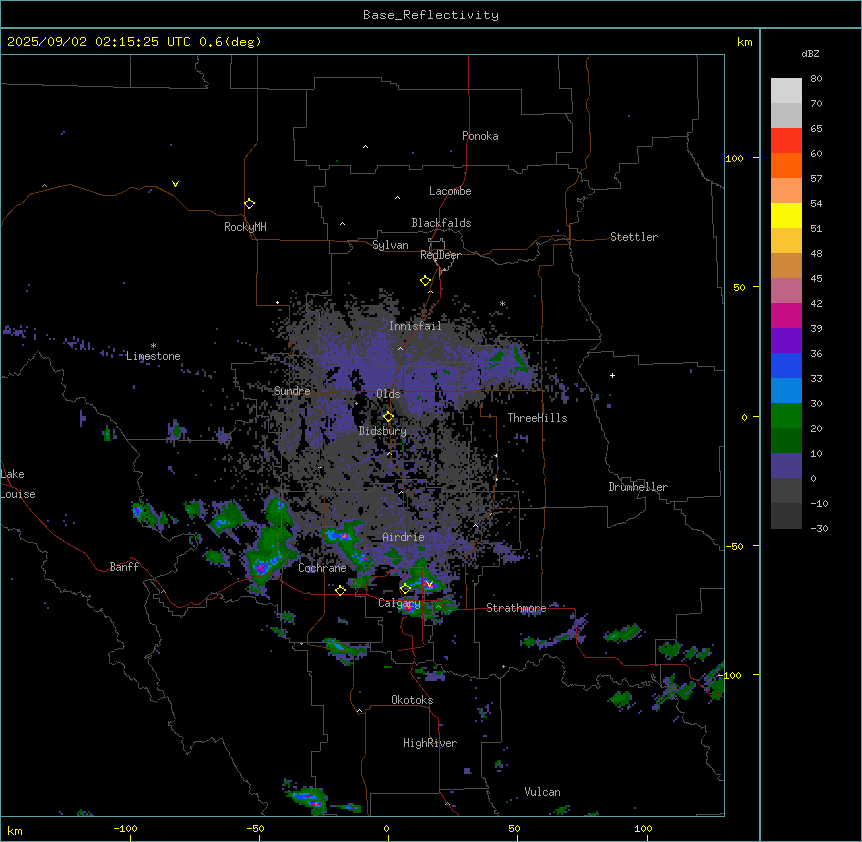Select the purple 36-39 dBZ legend swatch
Screen dimensions: 862x842
tap(786, 341)
